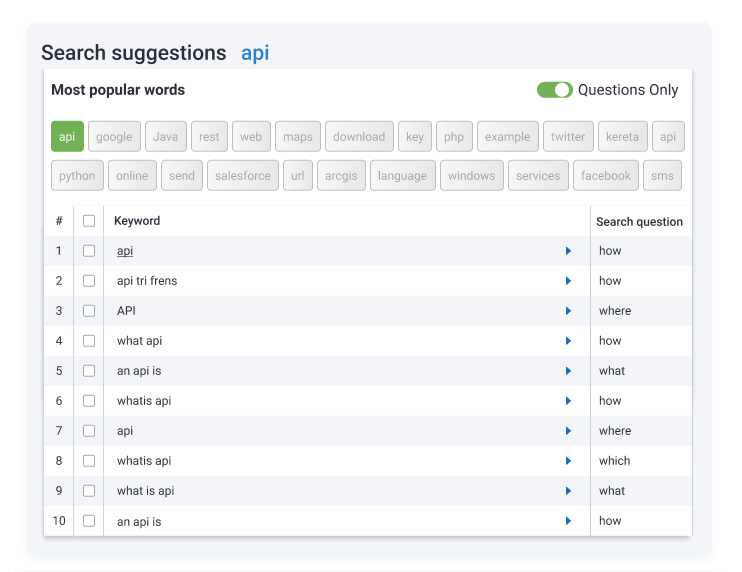Click the "facebook" word tag

point(606,176)
